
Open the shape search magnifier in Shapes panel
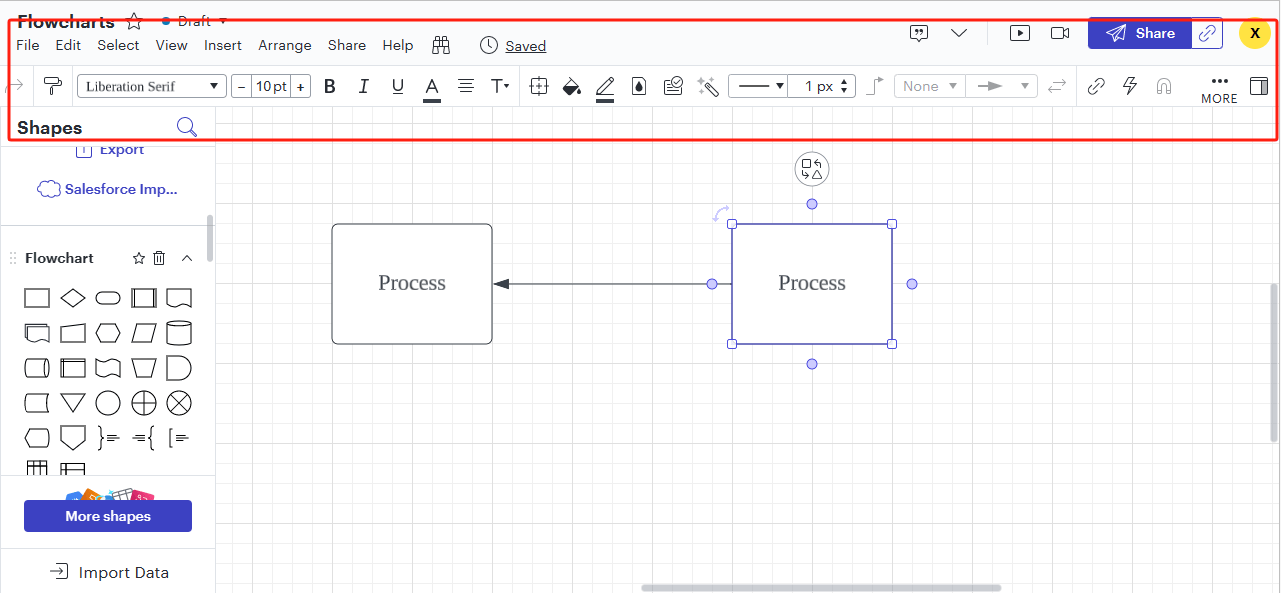click(186, 127)
